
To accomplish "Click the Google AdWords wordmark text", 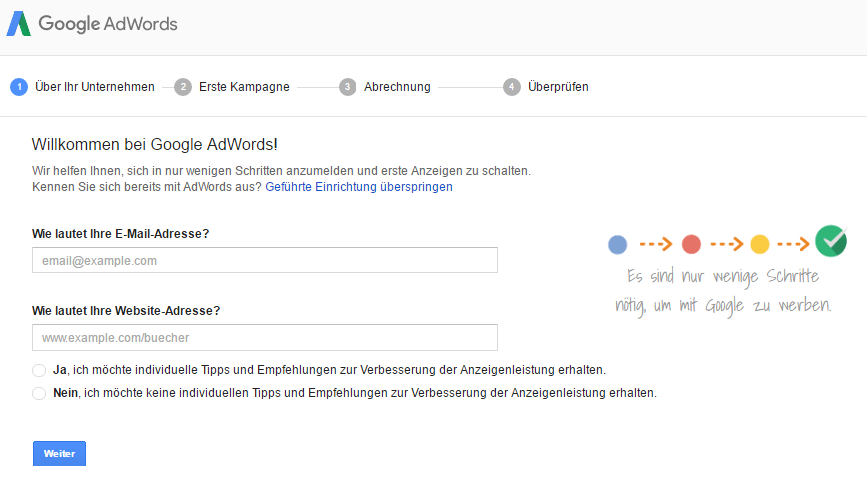I will click(x=108, y=24).
